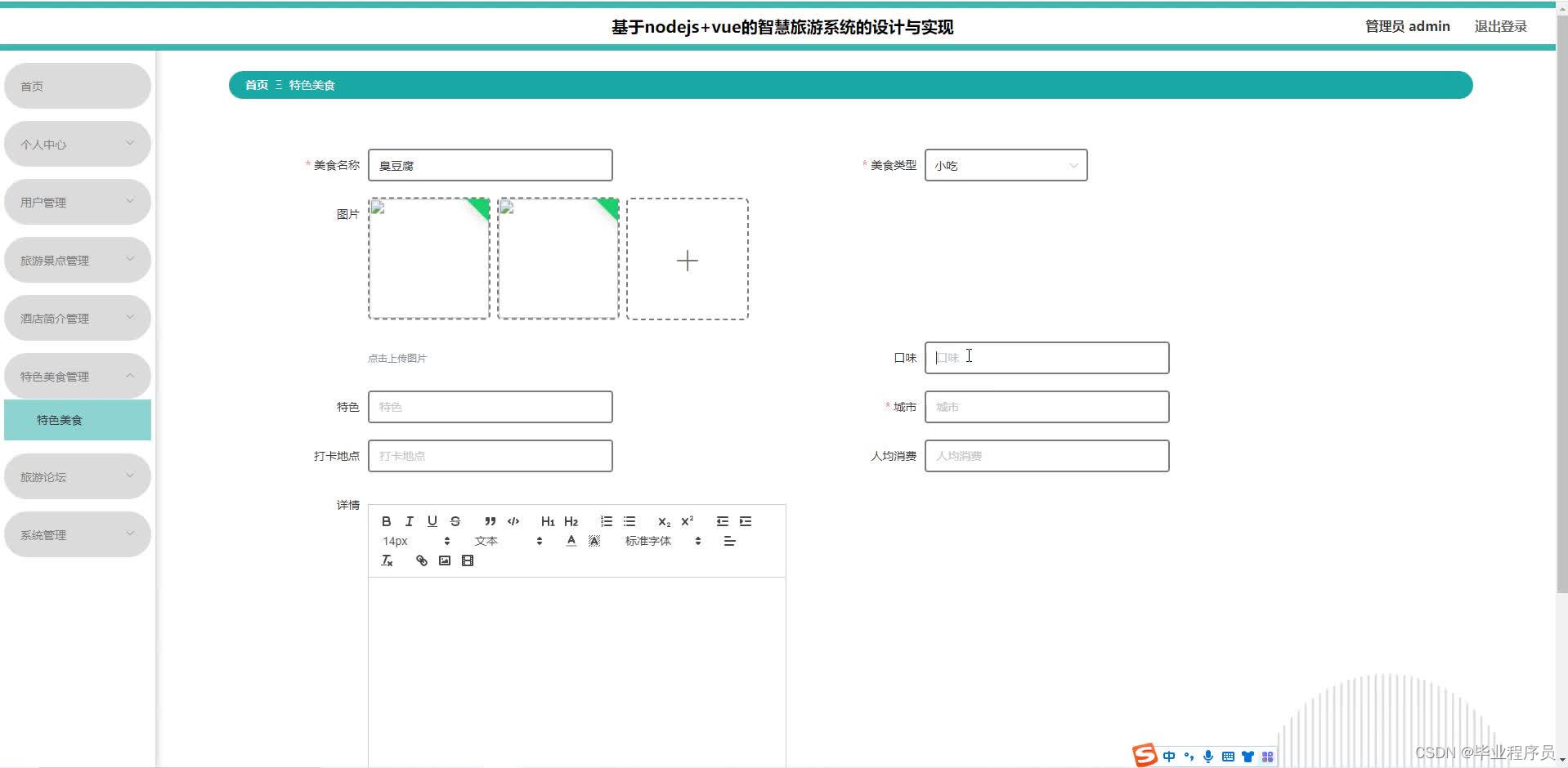
Task: Focus the 城市 input field
Action: point(1046,407)
